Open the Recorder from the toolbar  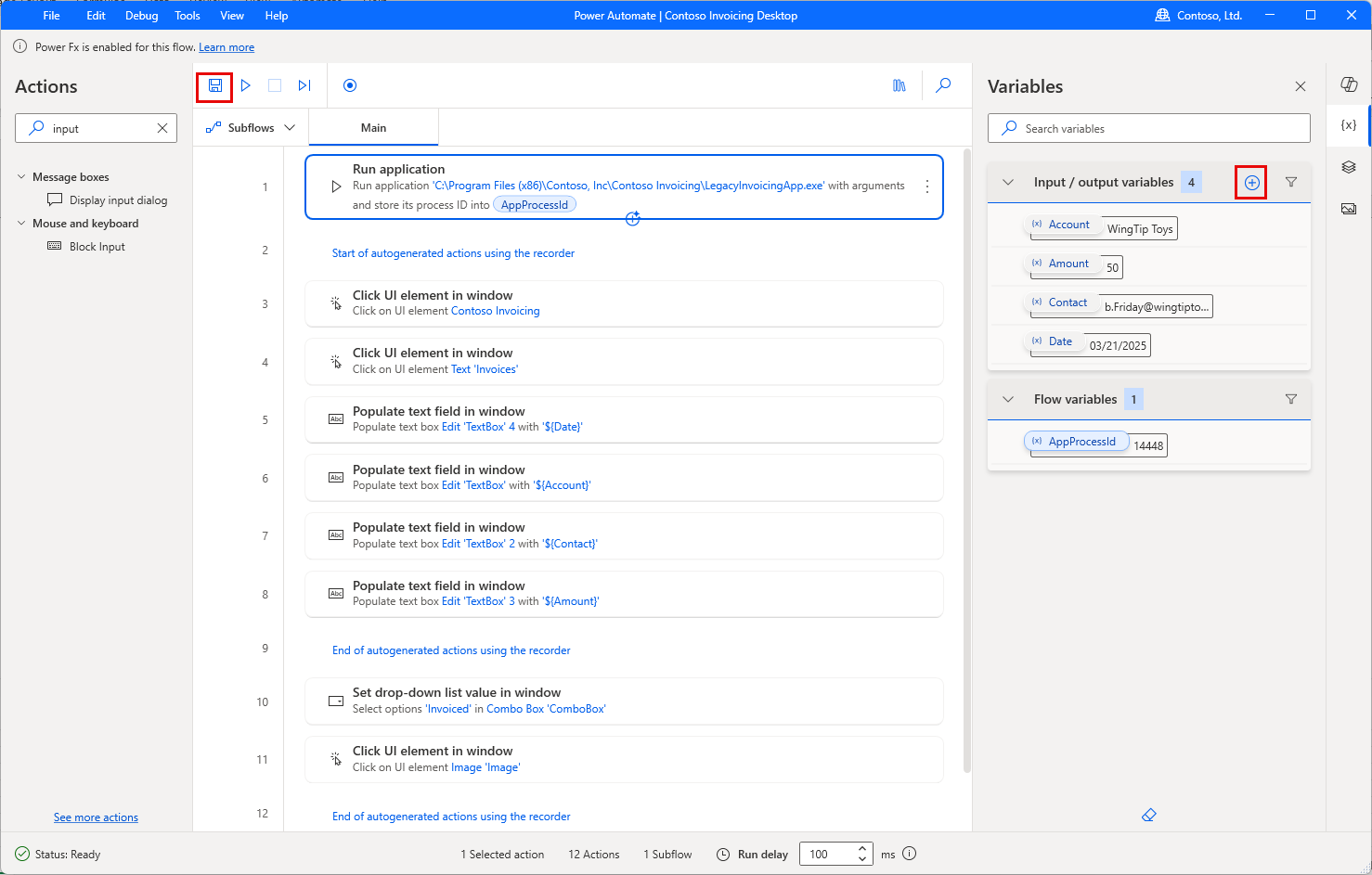(x=350, y=85)
